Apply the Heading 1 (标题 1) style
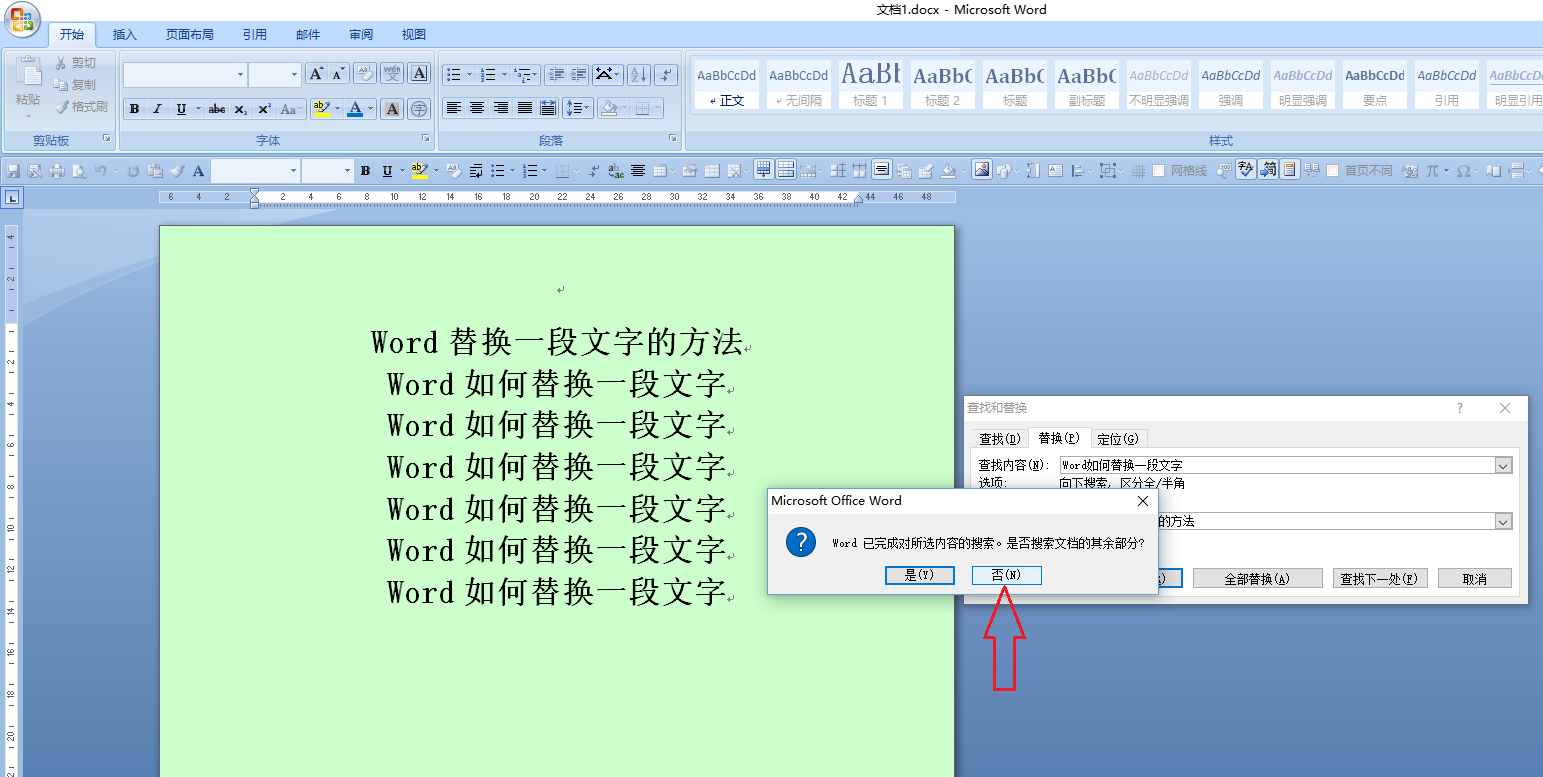The image size is (1543, 777). [x=870, y=84]
